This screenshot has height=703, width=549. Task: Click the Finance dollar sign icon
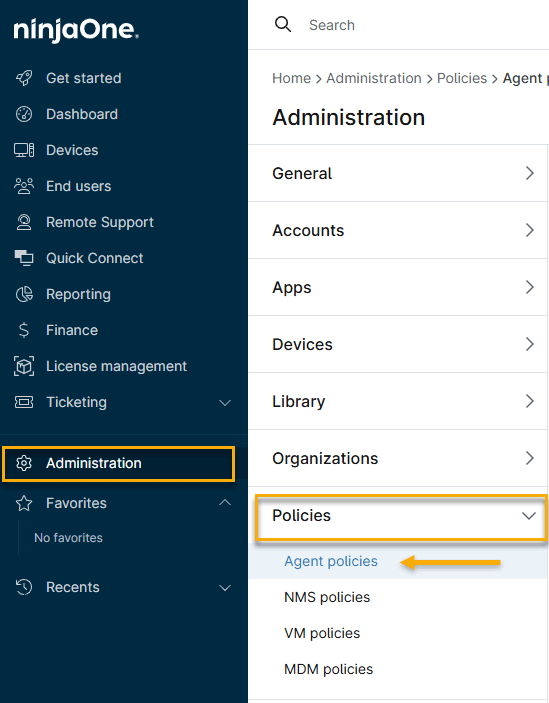tap(24, 330)
